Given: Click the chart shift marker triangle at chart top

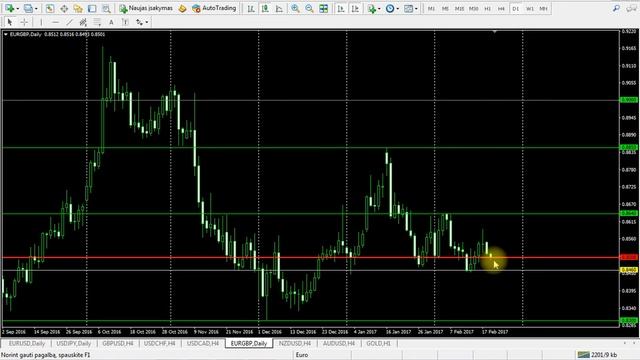Looking at the screenshot, I should click(x=495, y=32).
